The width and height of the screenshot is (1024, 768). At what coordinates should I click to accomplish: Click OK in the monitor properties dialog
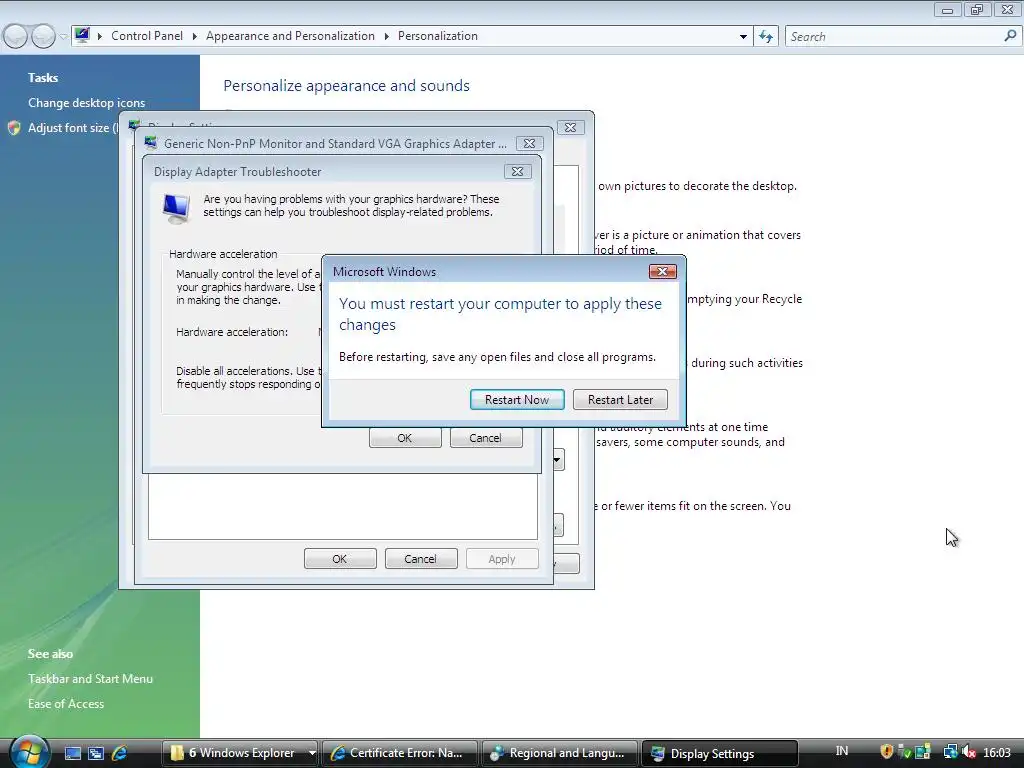(340, 559)
